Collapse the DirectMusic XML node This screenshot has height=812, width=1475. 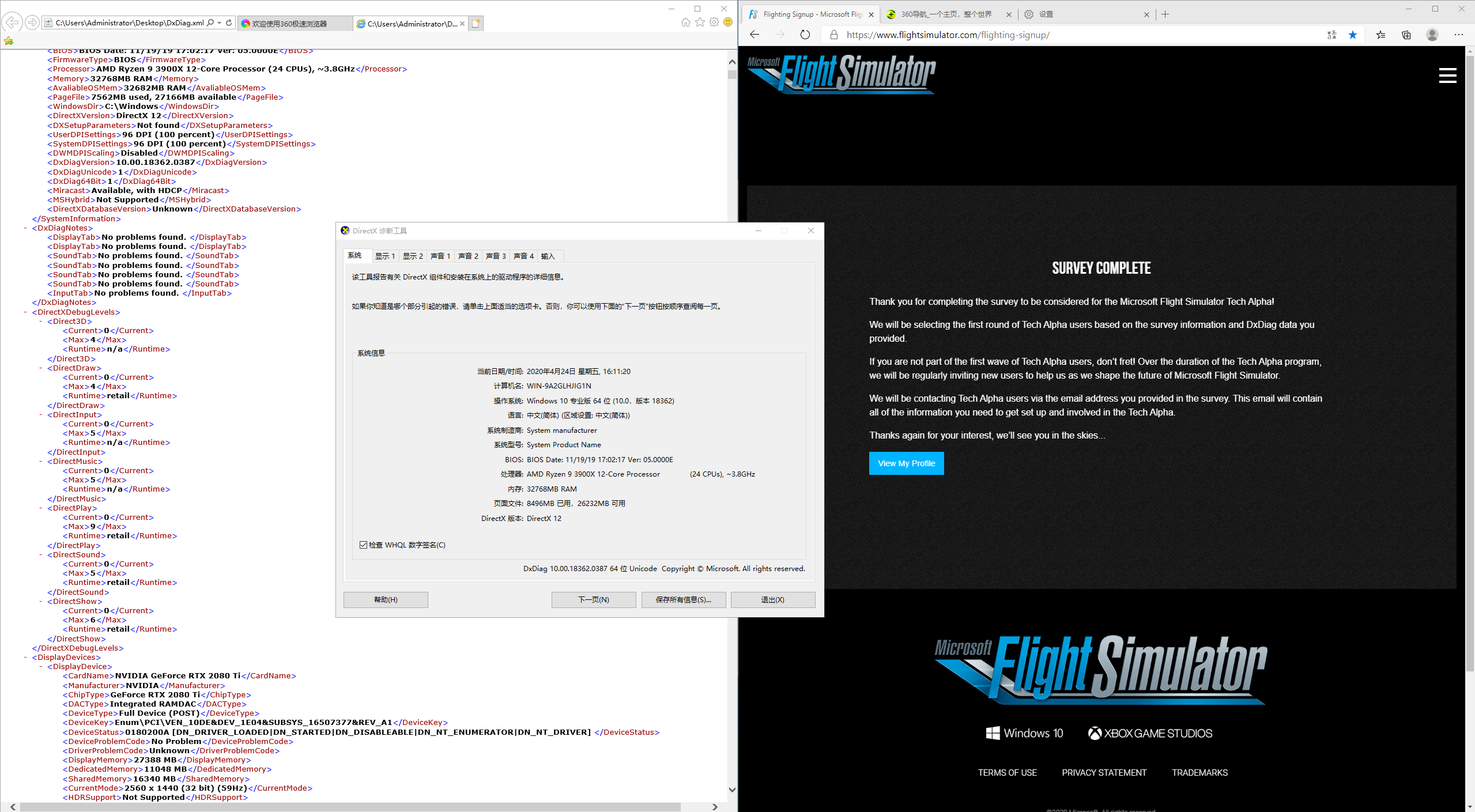pyautogui.click(x=41, y=462)
